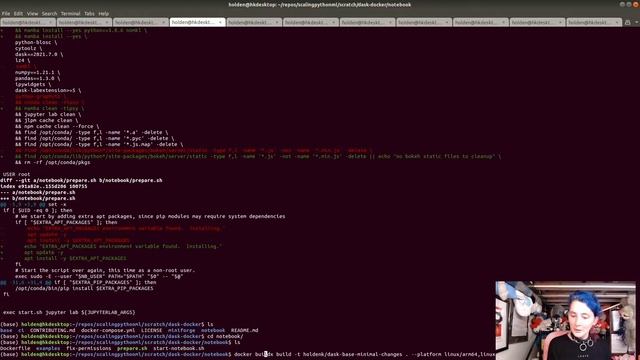This screenshot has width=640, height=360.
Task: Click 'prepare.sh' in the bottom ls output
Action: (x=132, y=348)
